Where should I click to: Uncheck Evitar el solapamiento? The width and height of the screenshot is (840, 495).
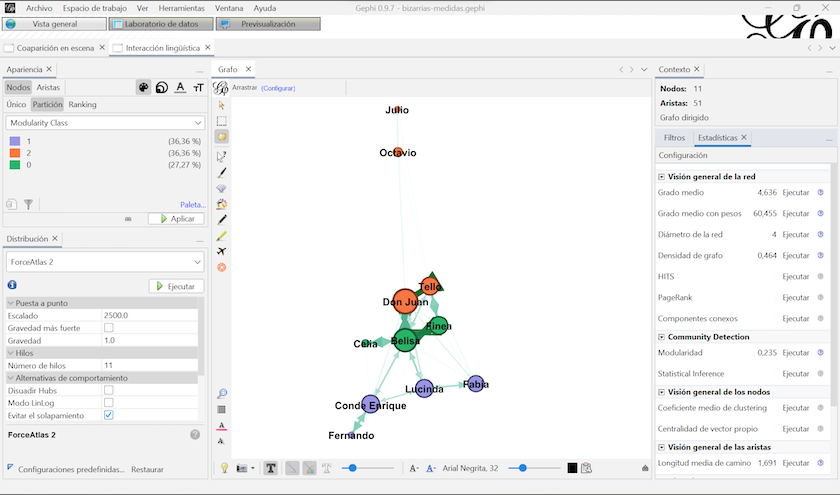pyautogui.click(x=109, y=415)
